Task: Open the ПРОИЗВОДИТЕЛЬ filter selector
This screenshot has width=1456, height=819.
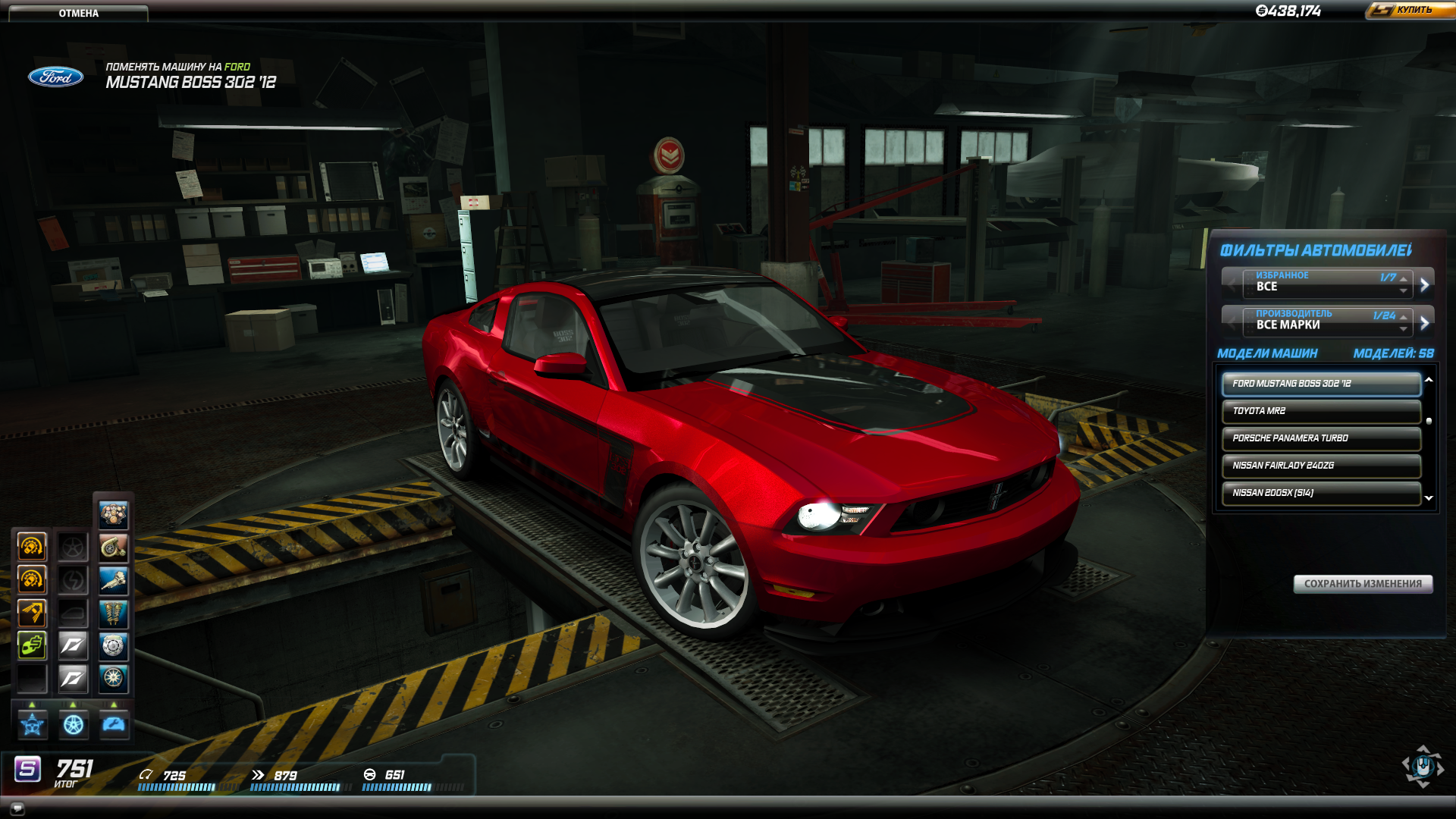Action: tap(1327, 322)
